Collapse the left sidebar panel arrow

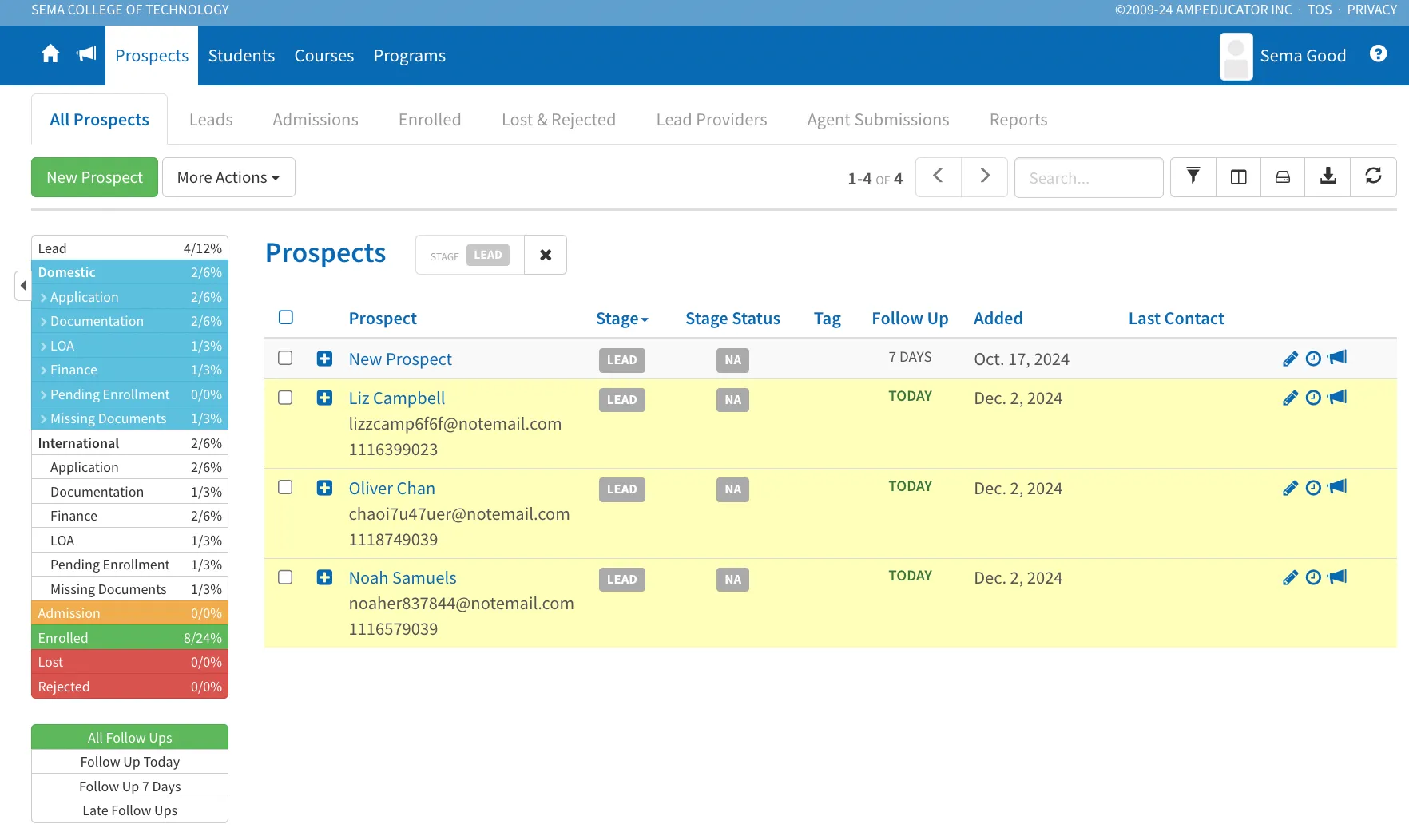23,285
